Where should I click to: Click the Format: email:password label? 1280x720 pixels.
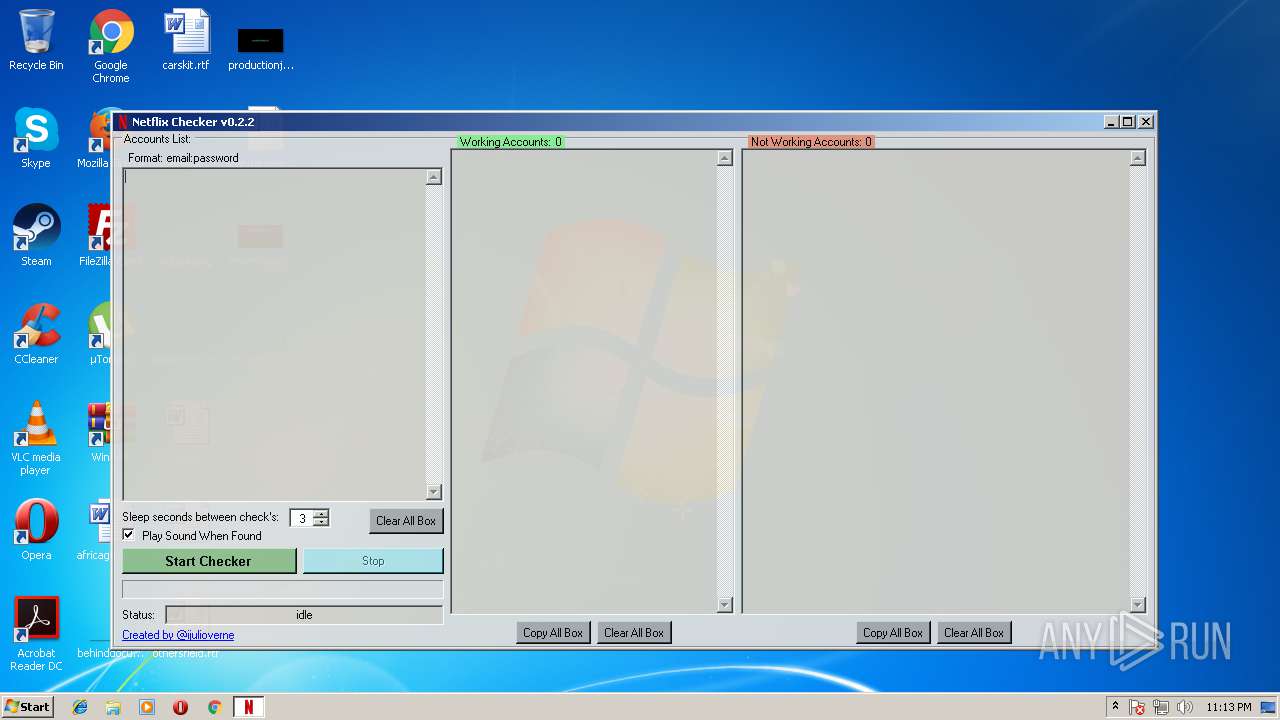tap(183, 158)
